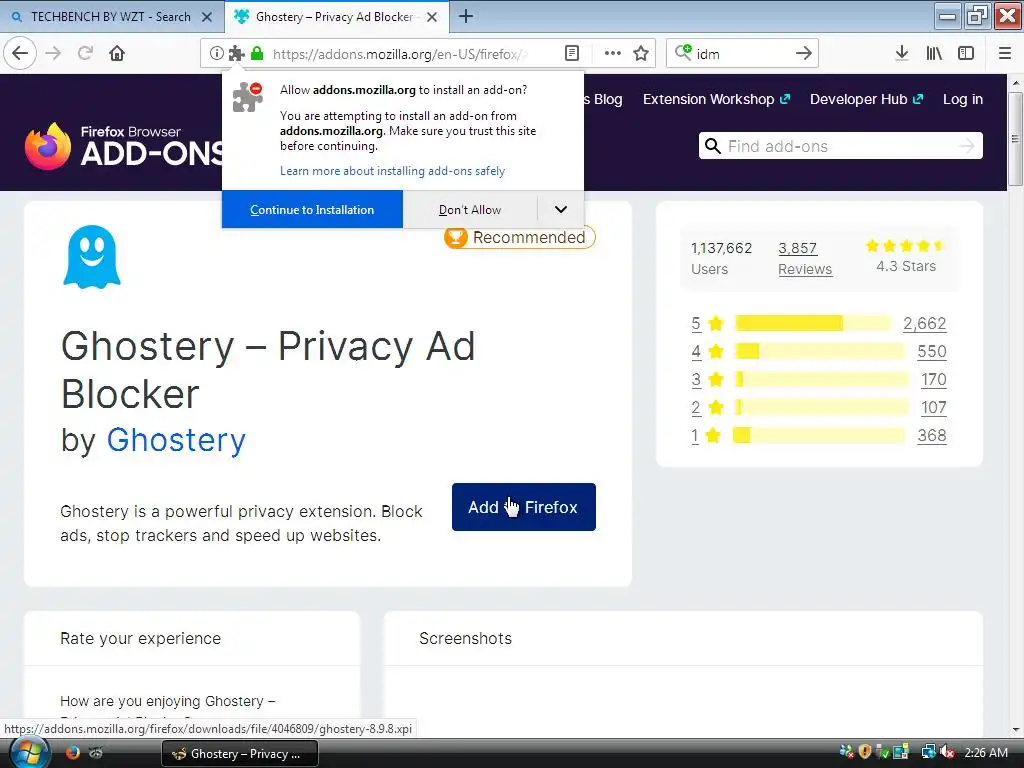The image size is (1024, 768).
Task: Click the Firefox Browser Add-ons logo
Action: pyautogui.click(x=125, y=146)
